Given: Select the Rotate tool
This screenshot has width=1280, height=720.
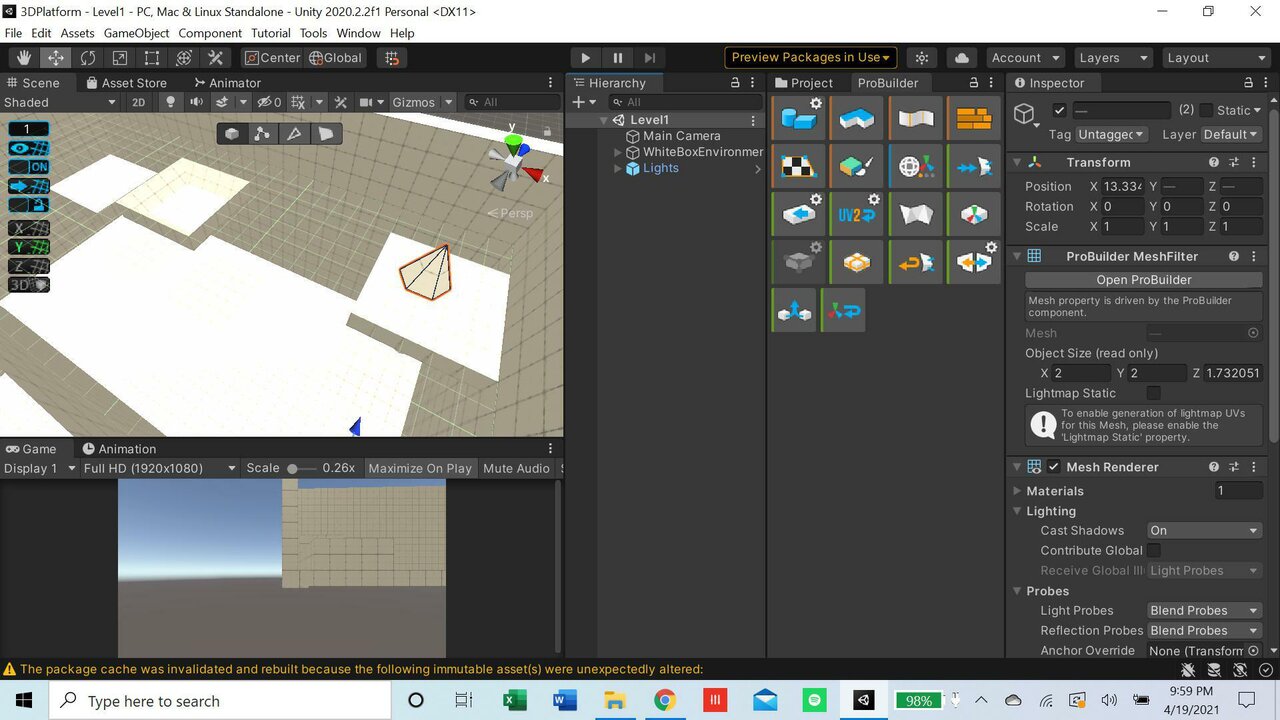Looking at the screenshot, I should click(x=88, y=58).
